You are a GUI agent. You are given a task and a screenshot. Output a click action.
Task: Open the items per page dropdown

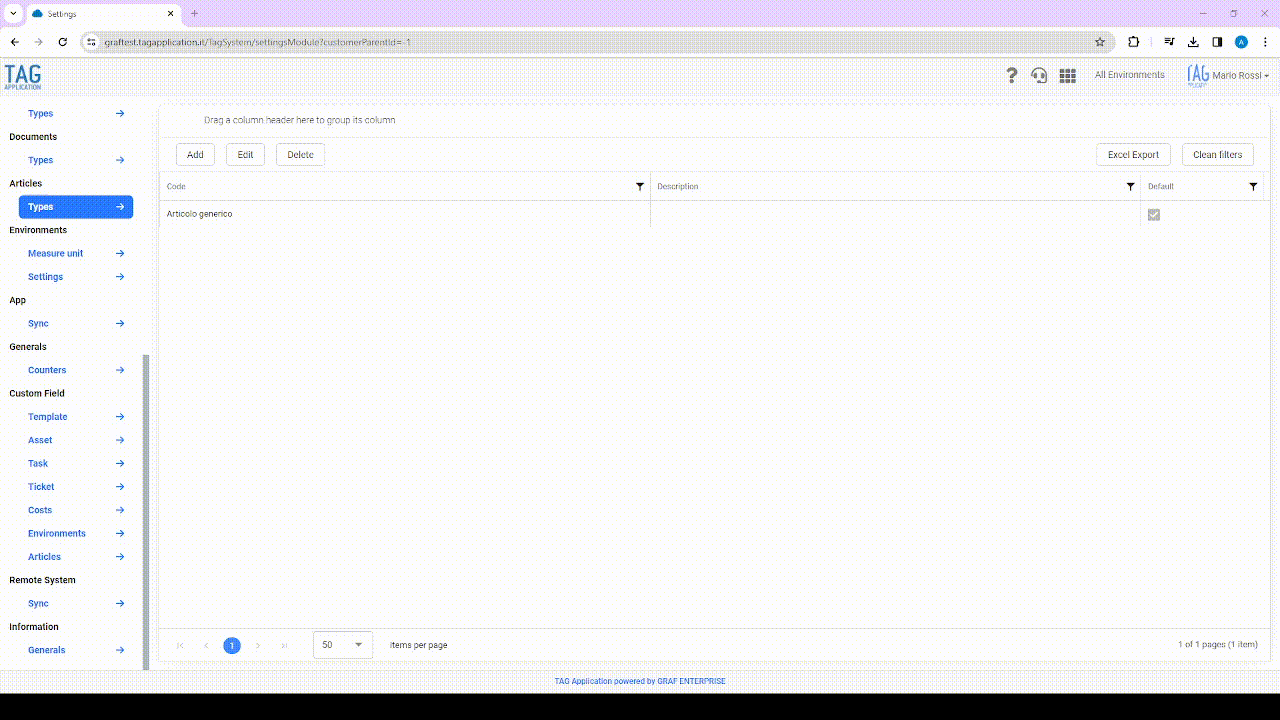pos(343,645)
